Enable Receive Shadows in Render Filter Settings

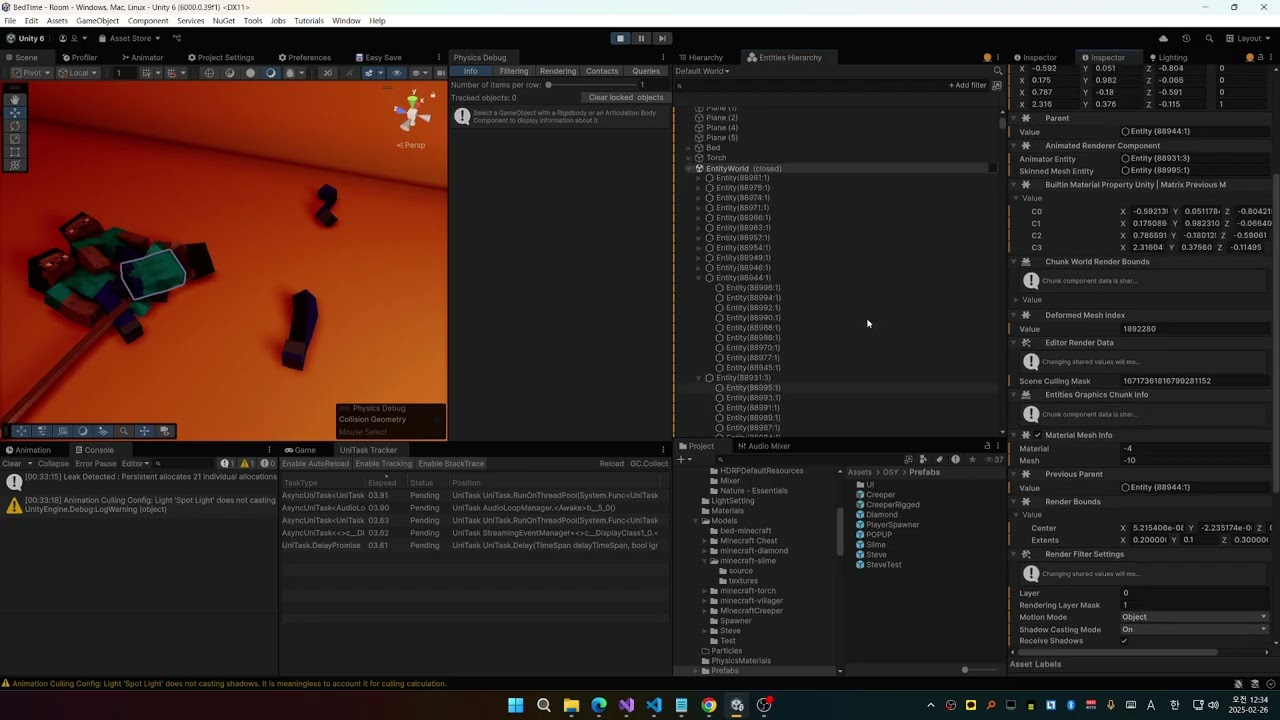[1122, 641]
